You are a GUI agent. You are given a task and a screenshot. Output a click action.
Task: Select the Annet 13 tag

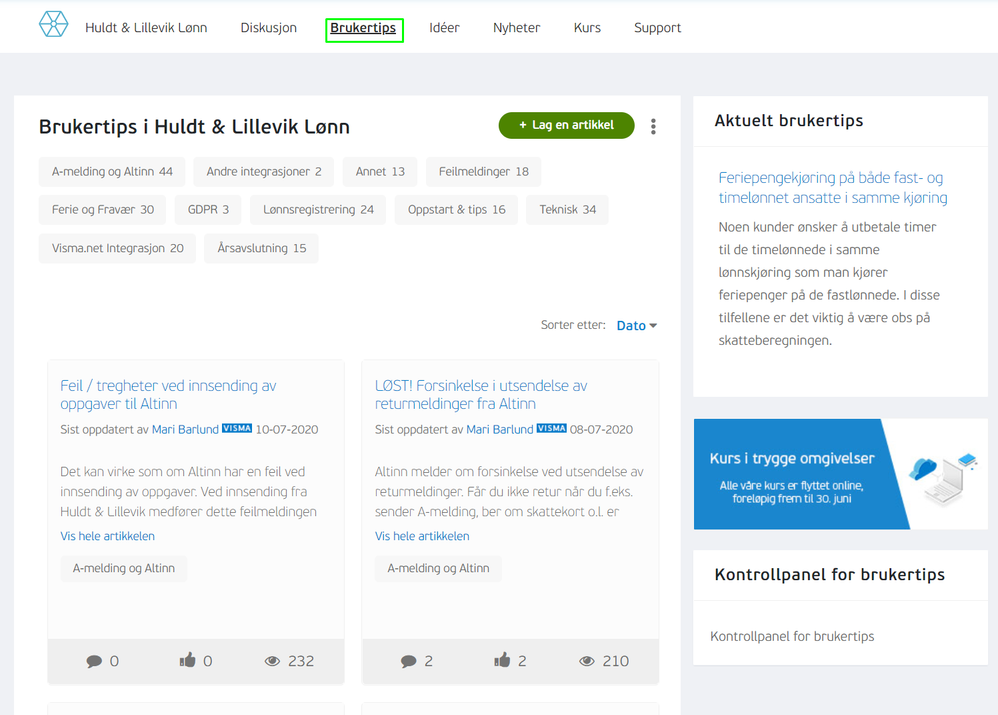pyautogui.click(x=380, y=171)
